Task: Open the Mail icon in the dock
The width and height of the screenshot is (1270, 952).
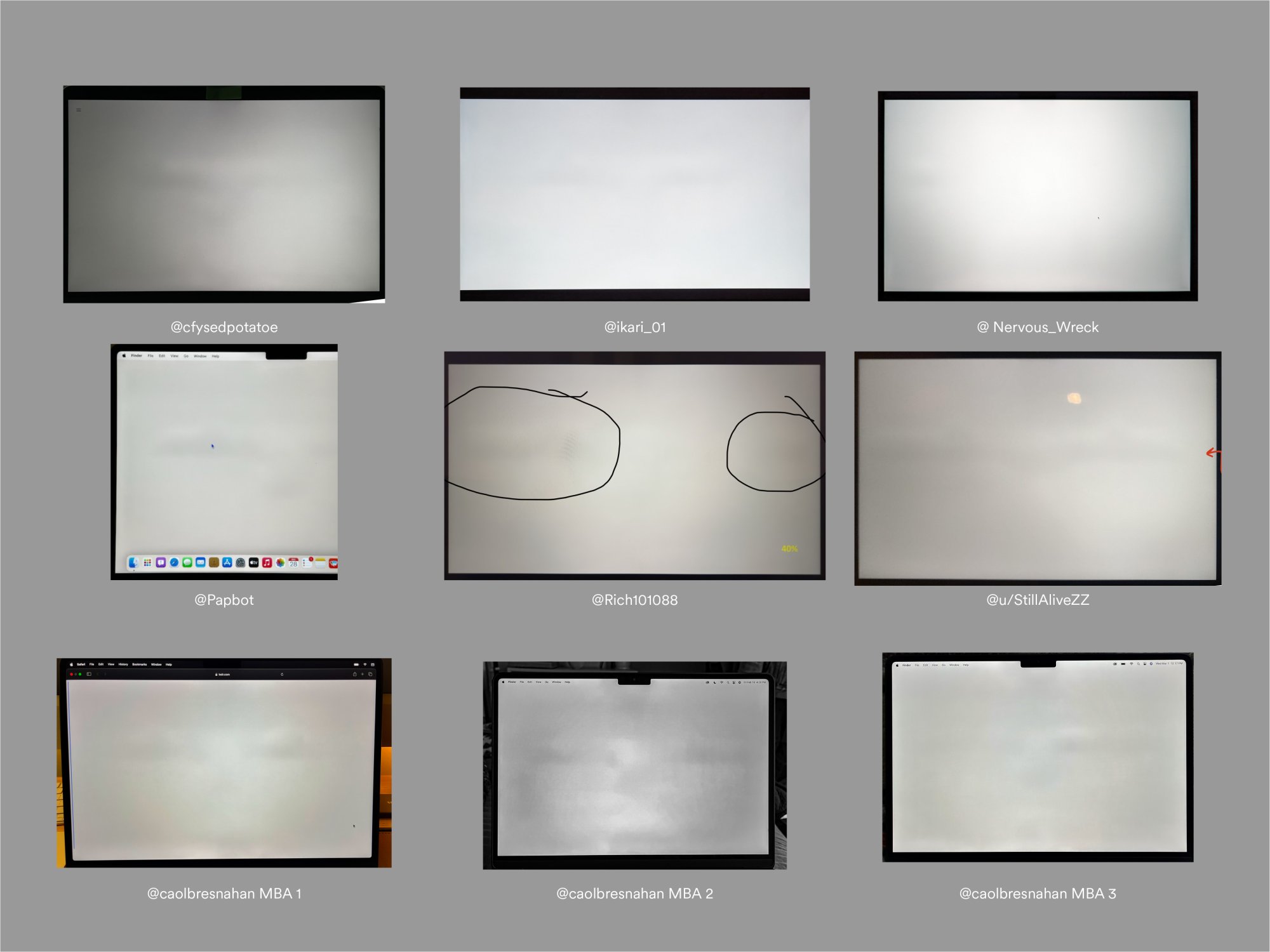Action: (x=201, y=562)
